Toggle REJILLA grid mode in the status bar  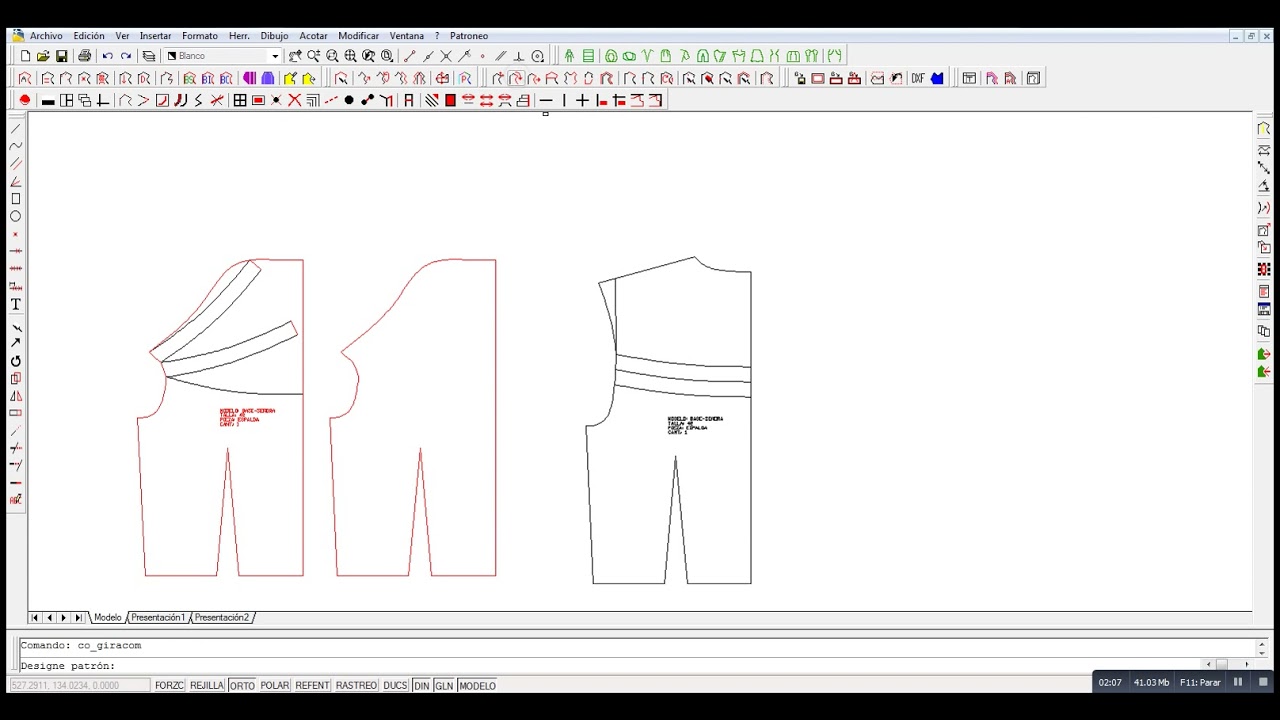pos(207,686)
